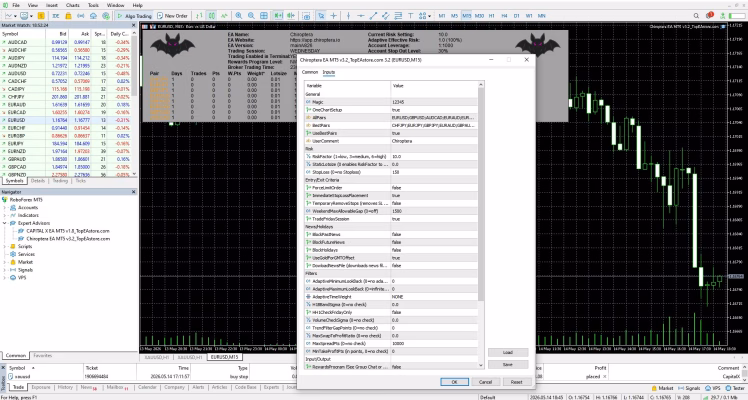The image size is (748, 400).
Task: Toggle chart shift icon
Action: click(291, 16)
